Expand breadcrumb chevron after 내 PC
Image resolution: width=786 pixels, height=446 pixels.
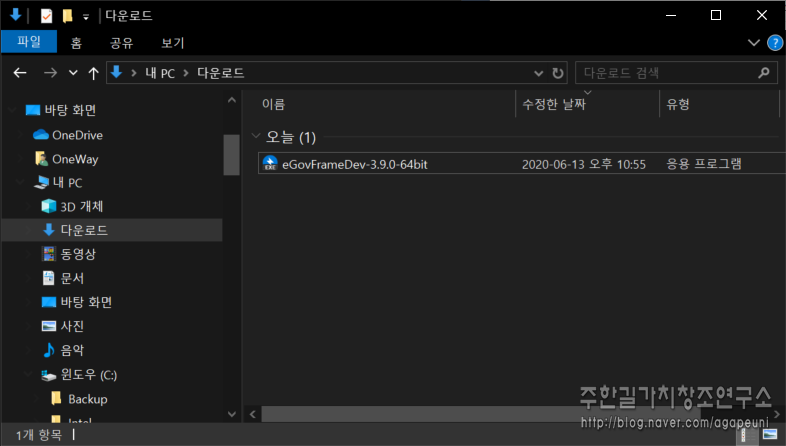(x=186, y=73)
